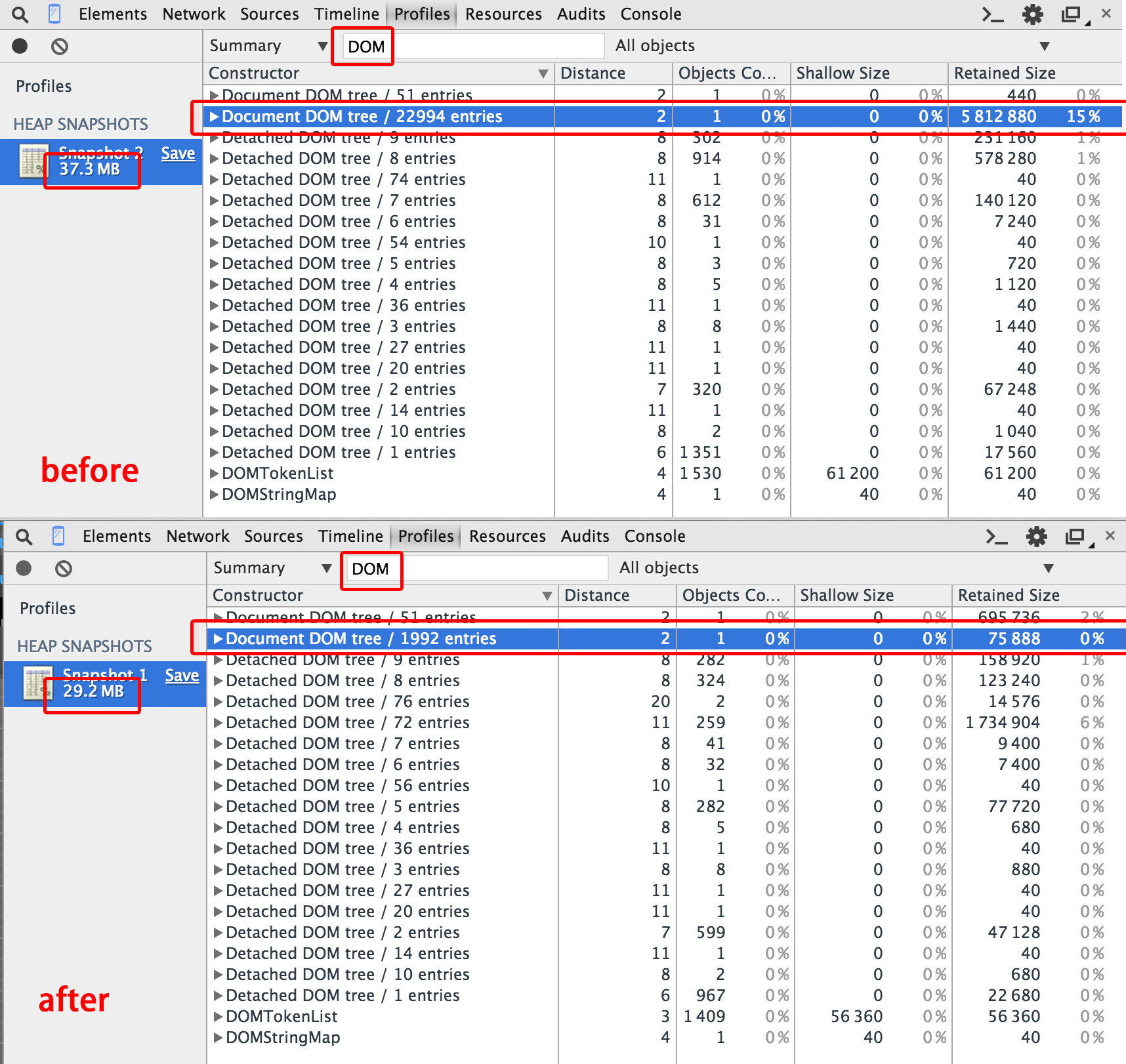Open console drawer icon in top toolbar
The width and height of the screenshot is (1126, 1064).
992,14
